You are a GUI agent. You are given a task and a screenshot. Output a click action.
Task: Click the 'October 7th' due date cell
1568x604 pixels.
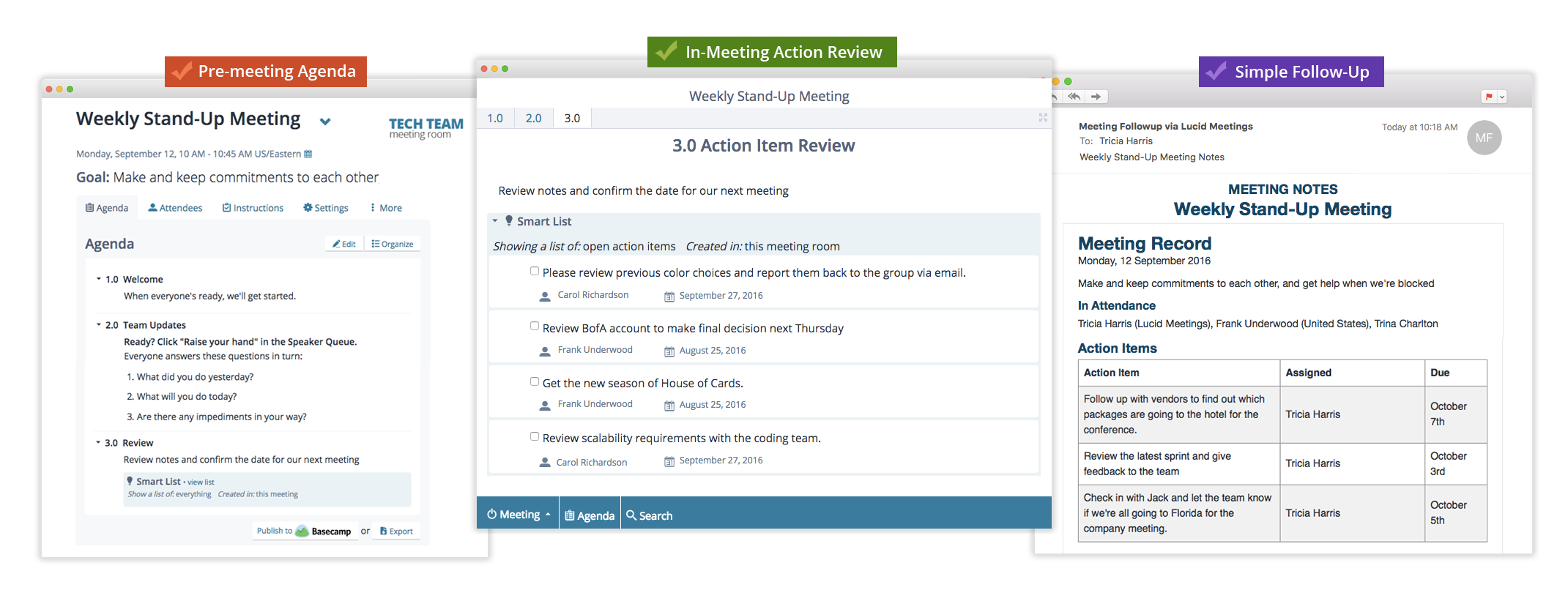1455,414
